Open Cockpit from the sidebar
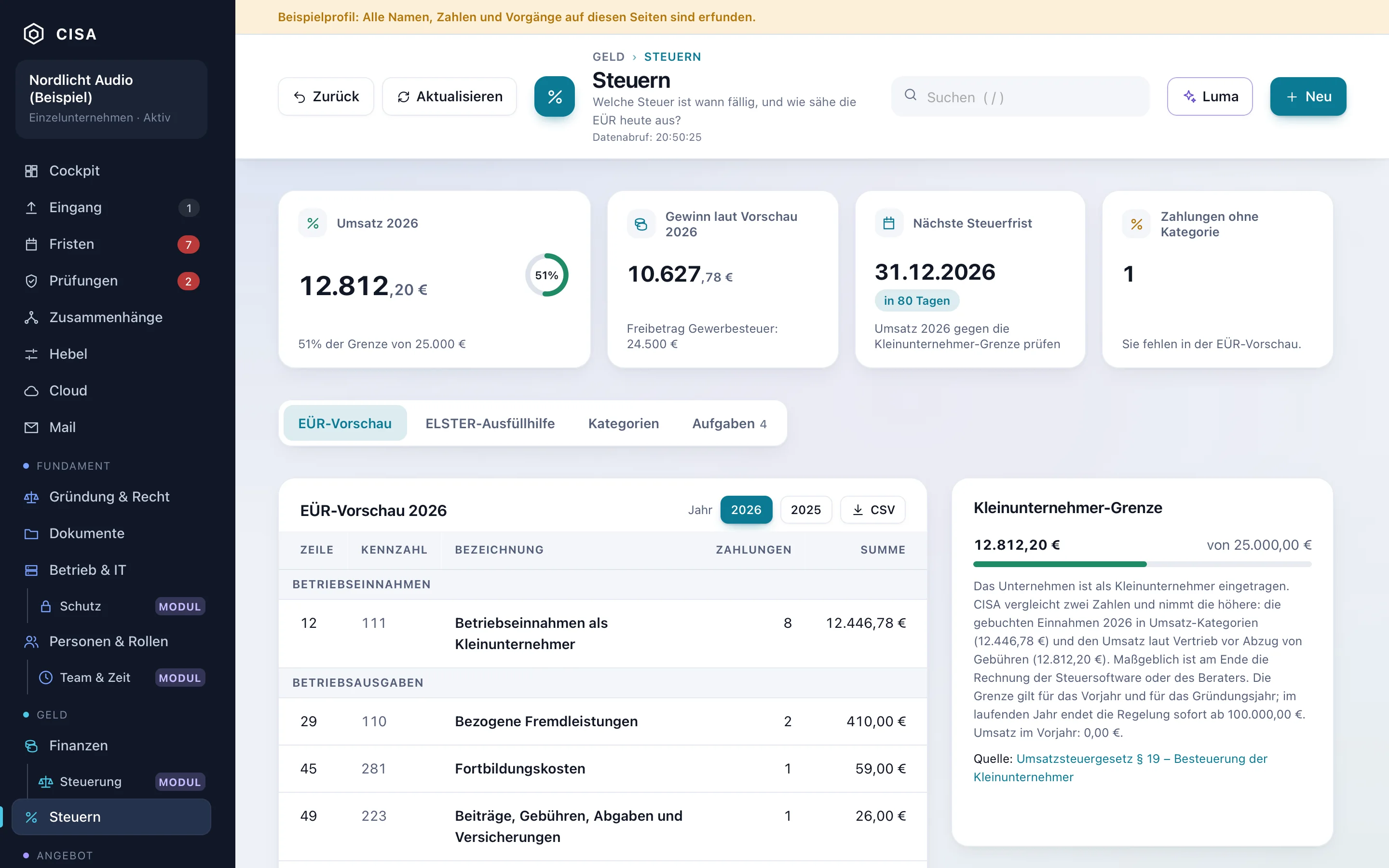 click(111, 171)
